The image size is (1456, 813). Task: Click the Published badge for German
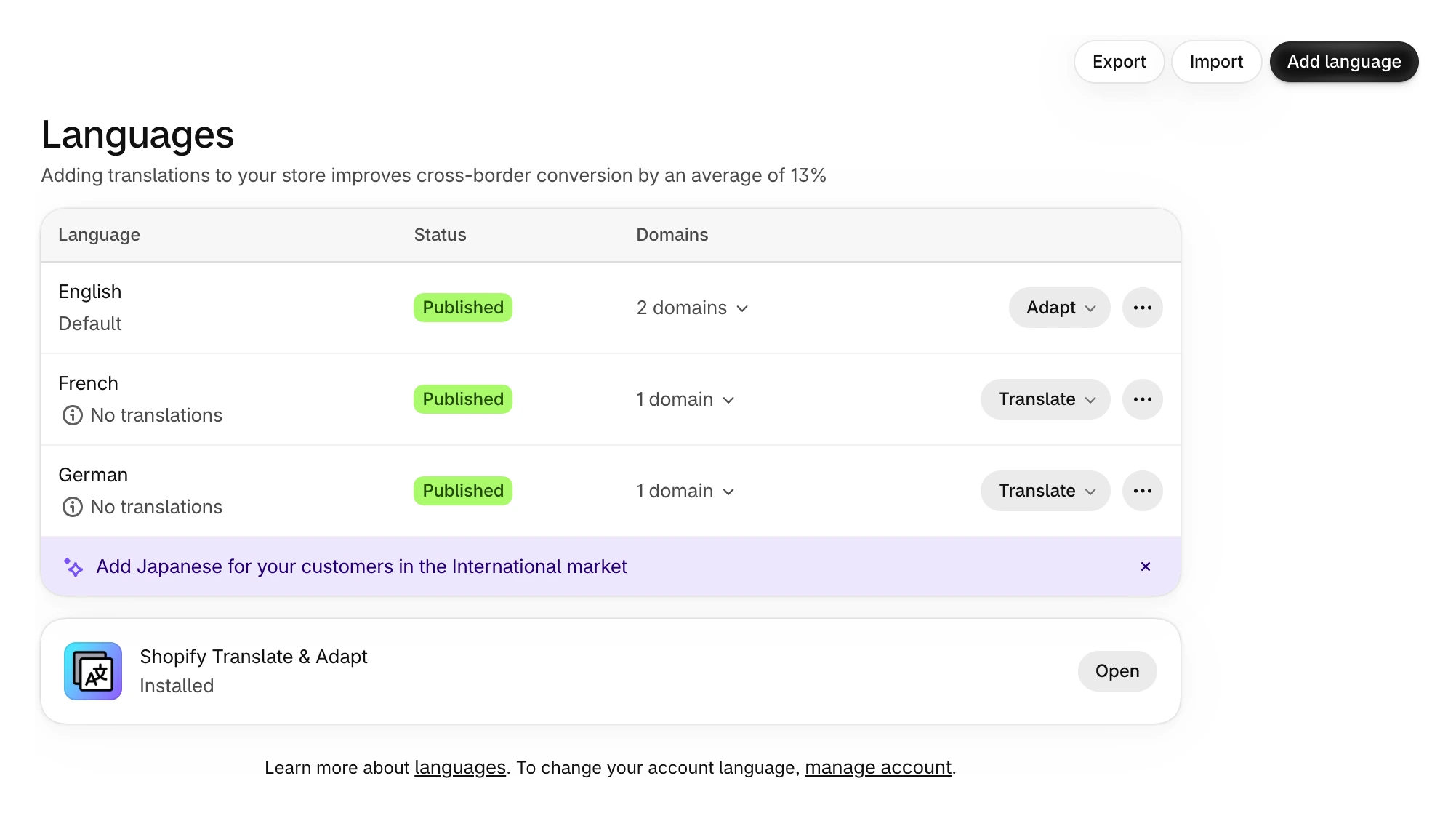point(462,491)
